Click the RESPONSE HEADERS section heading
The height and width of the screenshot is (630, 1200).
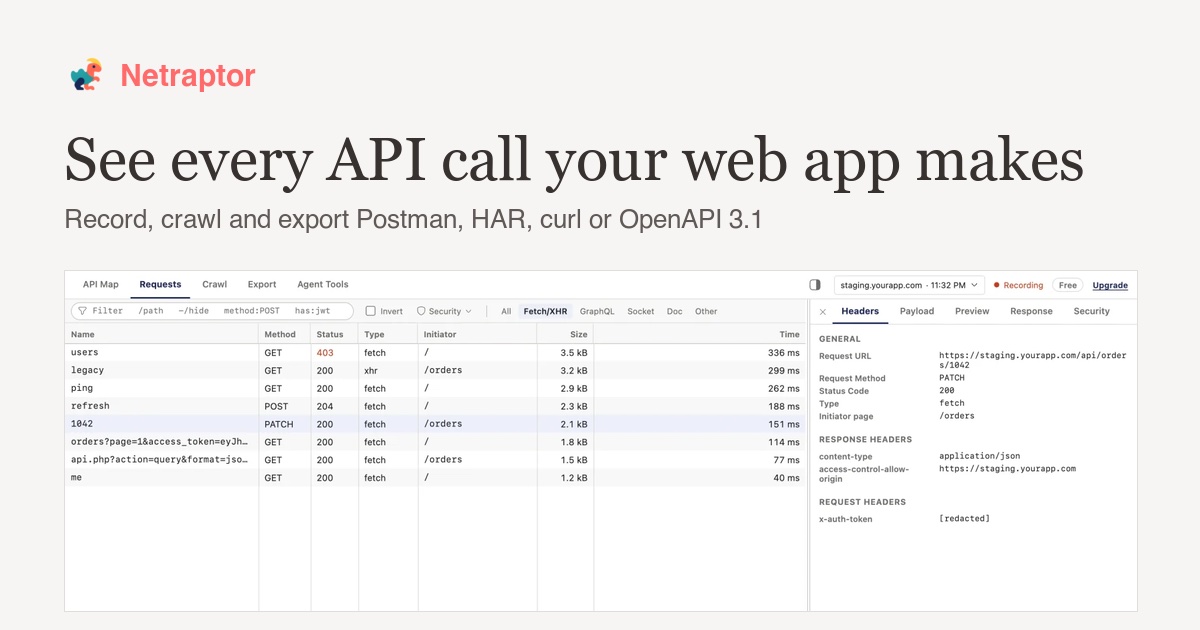(x=866, y=440)
